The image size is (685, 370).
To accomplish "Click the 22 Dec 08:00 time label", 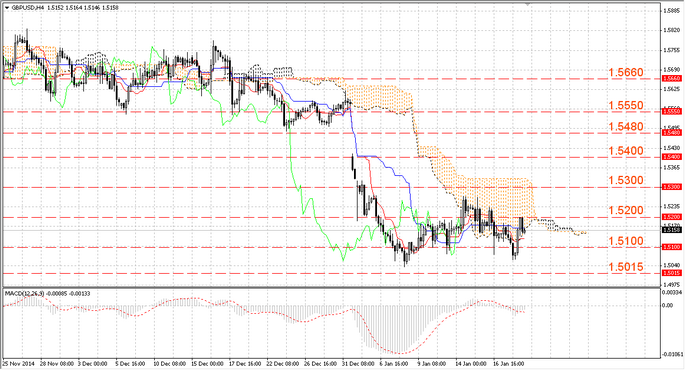I will click(x=282, y=363).
